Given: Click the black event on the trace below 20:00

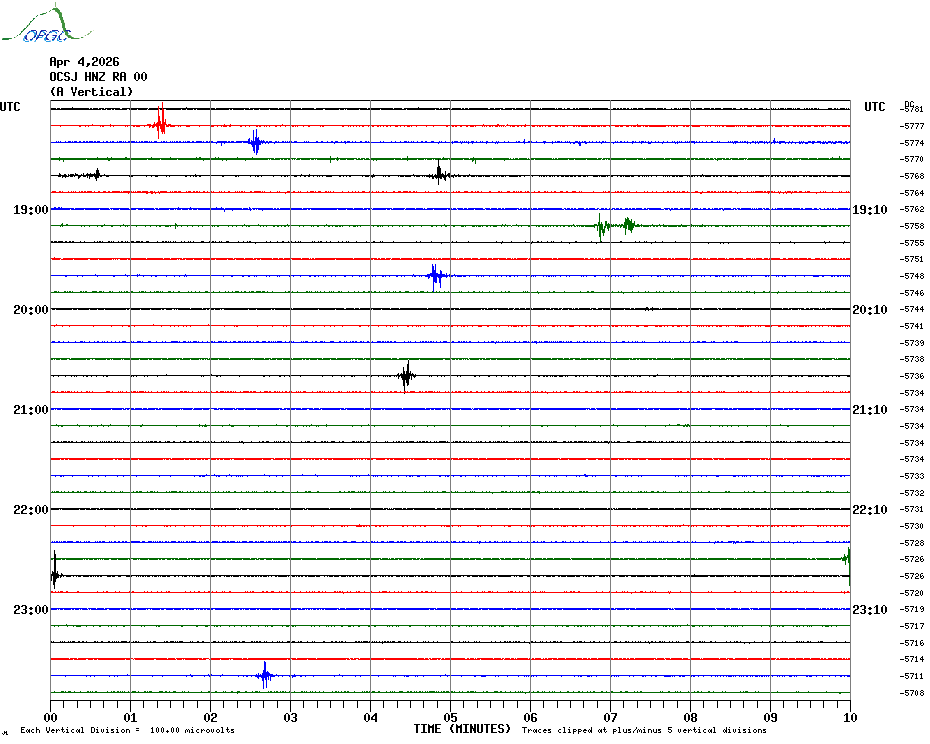Looking at the screenshot, I should 405,376.
